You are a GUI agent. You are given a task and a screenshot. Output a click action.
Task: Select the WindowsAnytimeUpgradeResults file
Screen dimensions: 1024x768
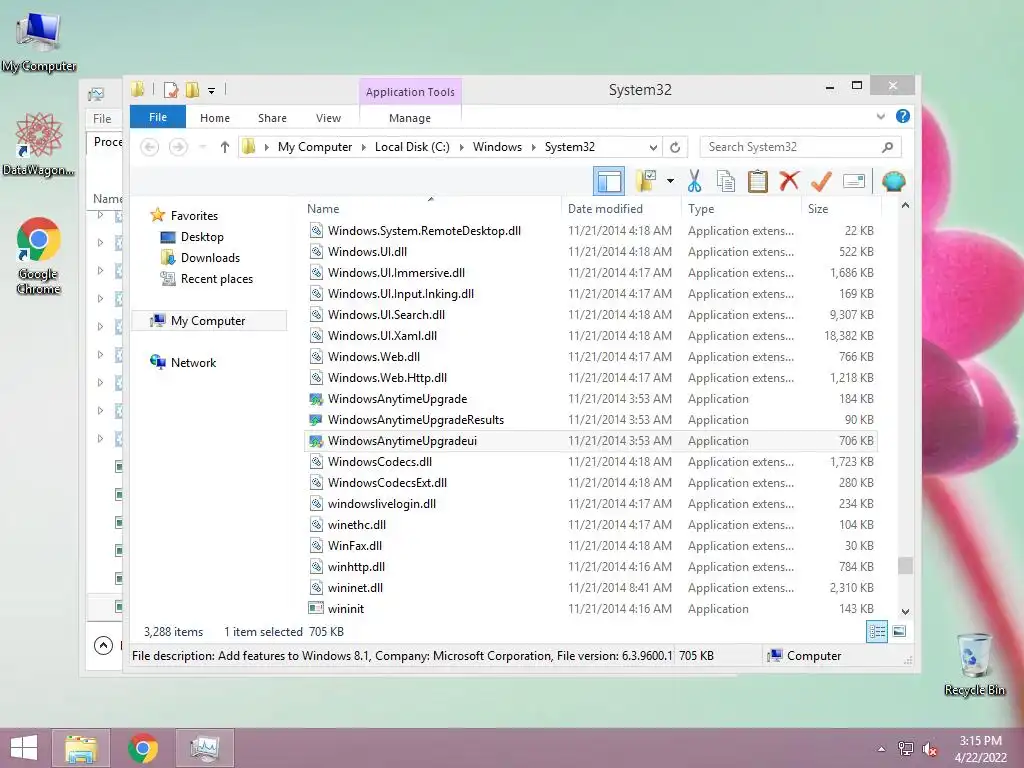591,419
